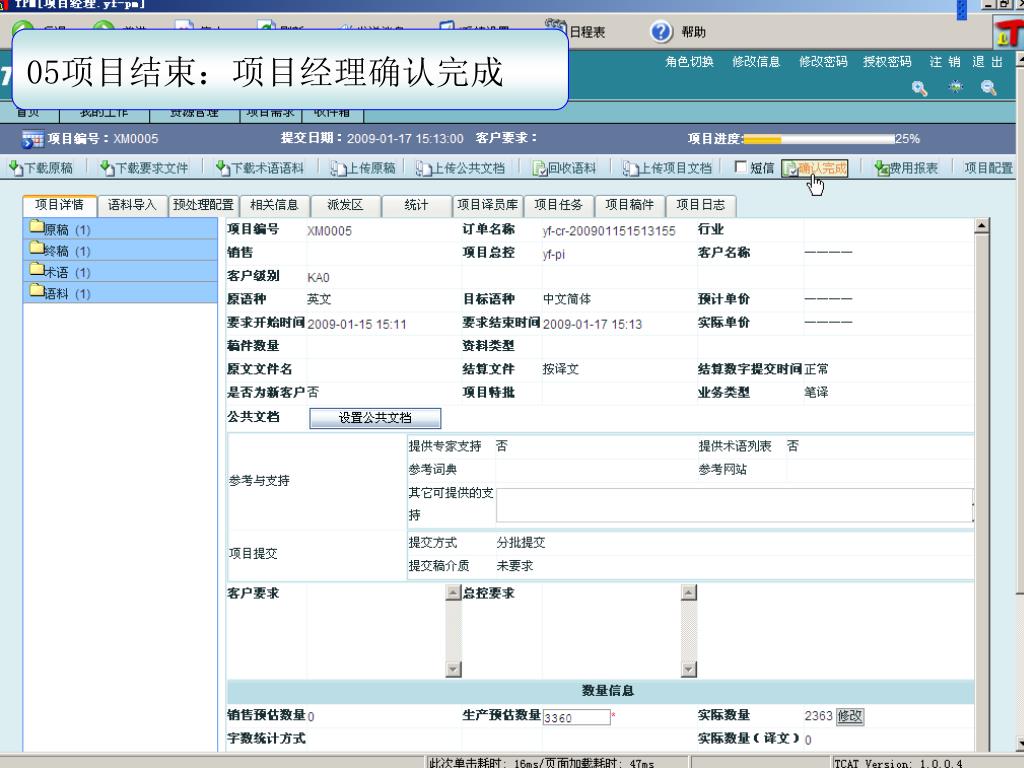The height and width of the screenshot is (768, 1024).
Task: Click 回收语料 toolbar item
Action: 564,168
